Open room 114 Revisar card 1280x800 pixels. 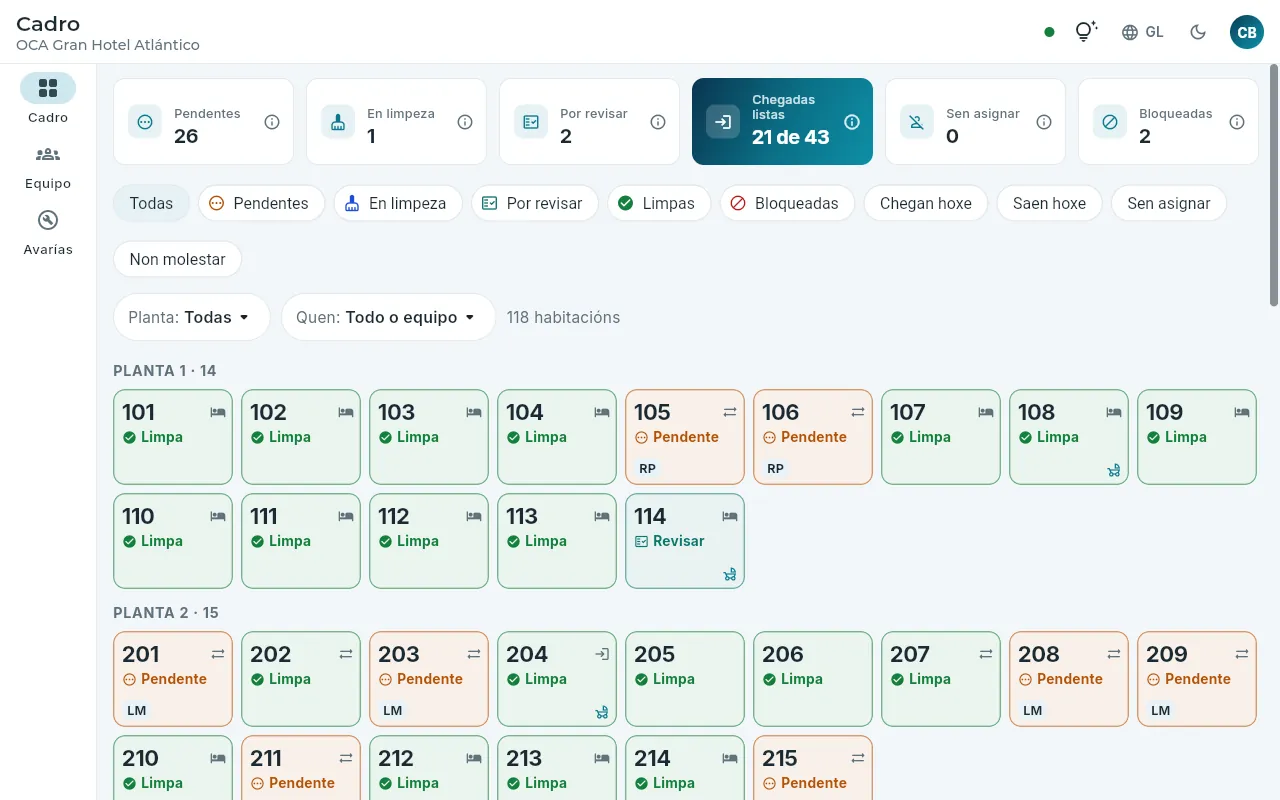pos(685,541)
